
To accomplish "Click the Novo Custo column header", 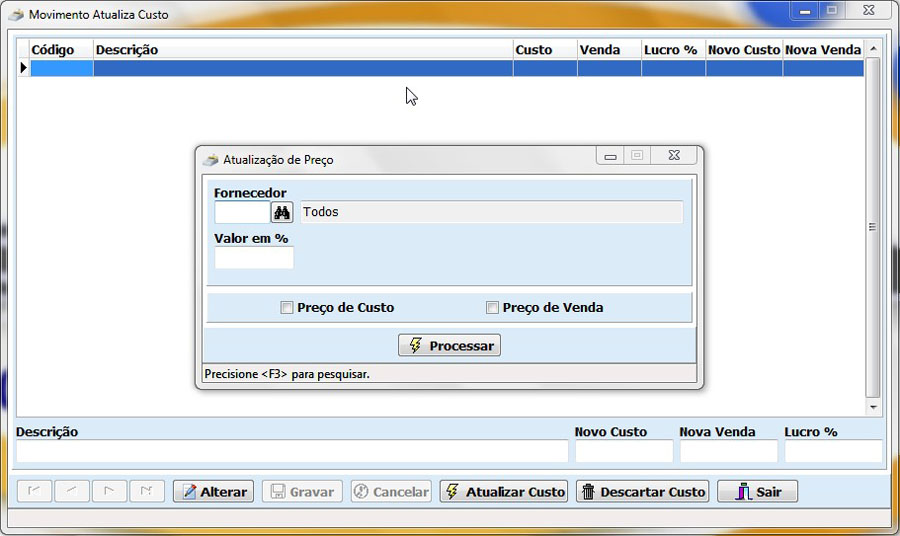I will 744,50.
